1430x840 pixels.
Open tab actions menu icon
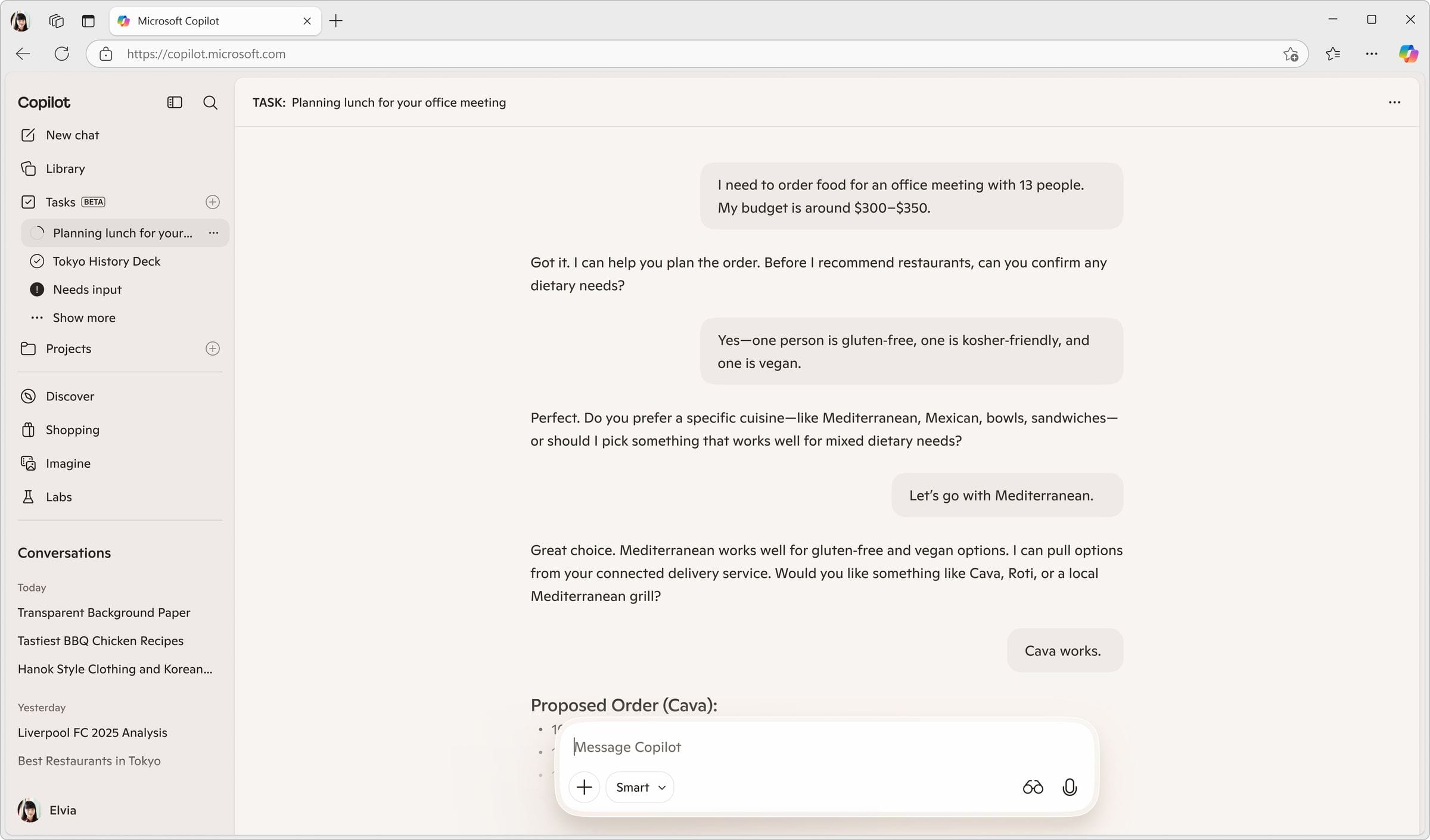[88, 21]
